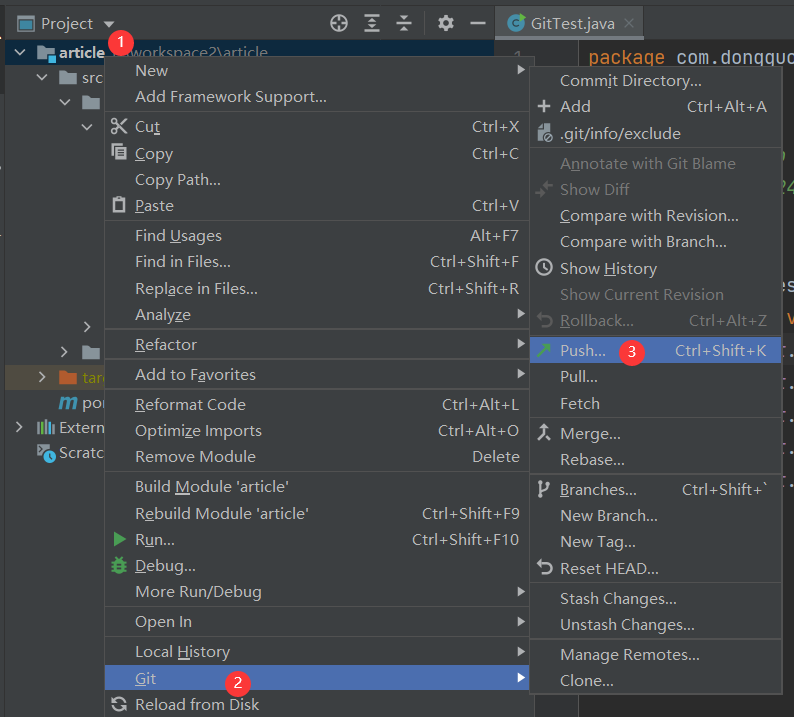Screen dimensions: 794x717
Task: Click the Maven pom file icon
Action: 68,403
